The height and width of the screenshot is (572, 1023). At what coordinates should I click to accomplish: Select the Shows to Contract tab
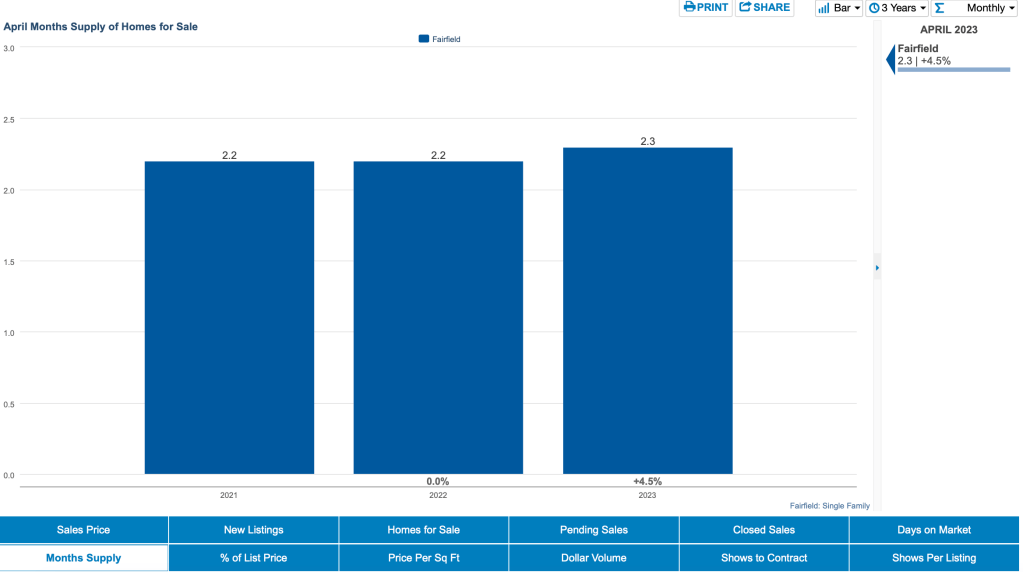[x=763, y=558]
